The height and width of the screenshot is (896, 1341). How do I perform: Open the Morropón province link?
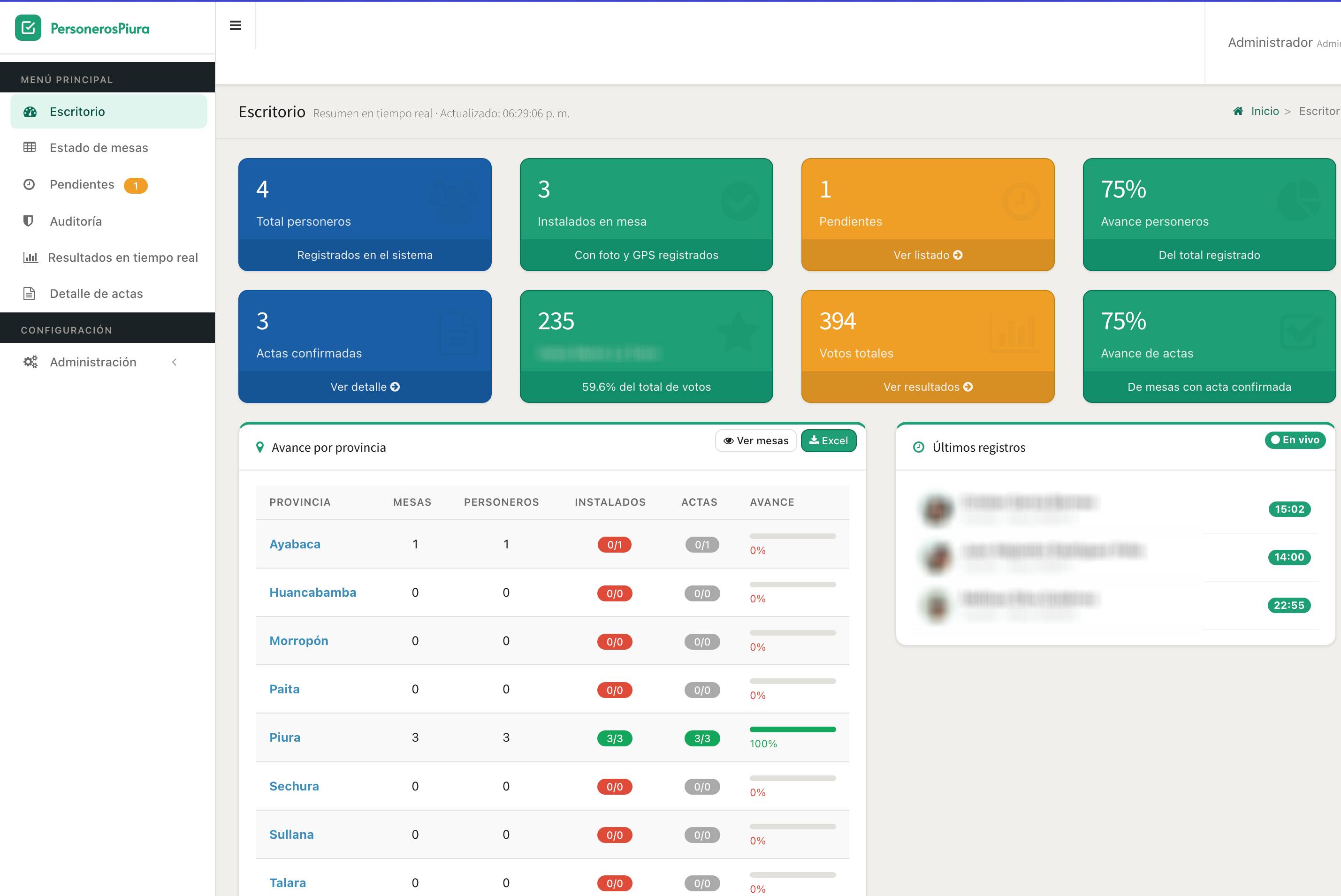click(x=299, y=641)
